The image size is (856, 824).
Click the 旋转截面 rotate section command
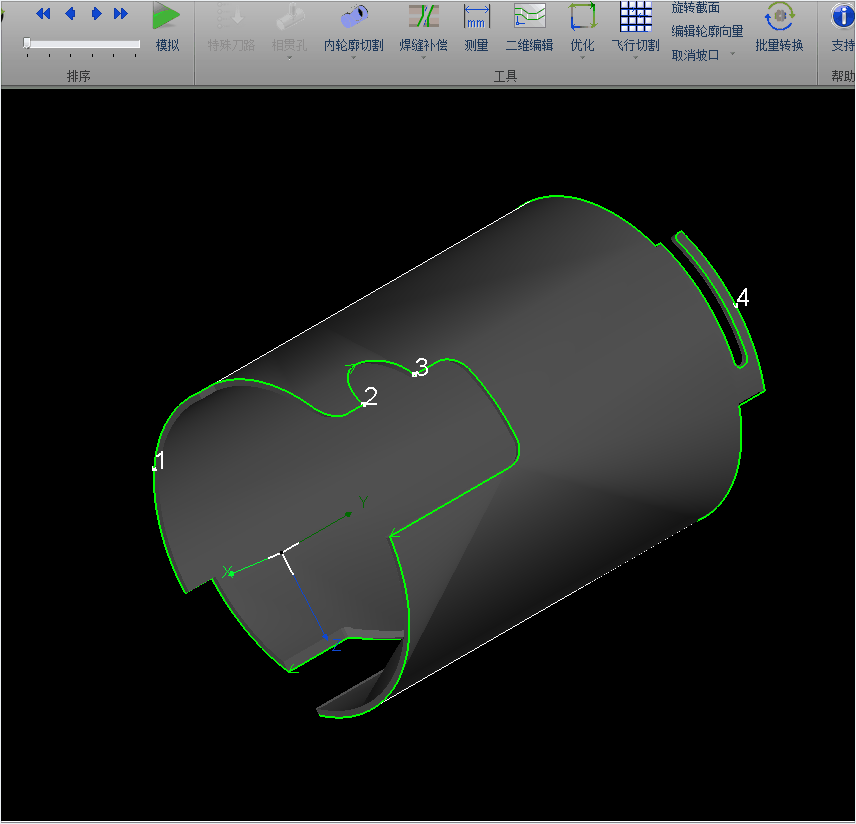click(695, 8)
